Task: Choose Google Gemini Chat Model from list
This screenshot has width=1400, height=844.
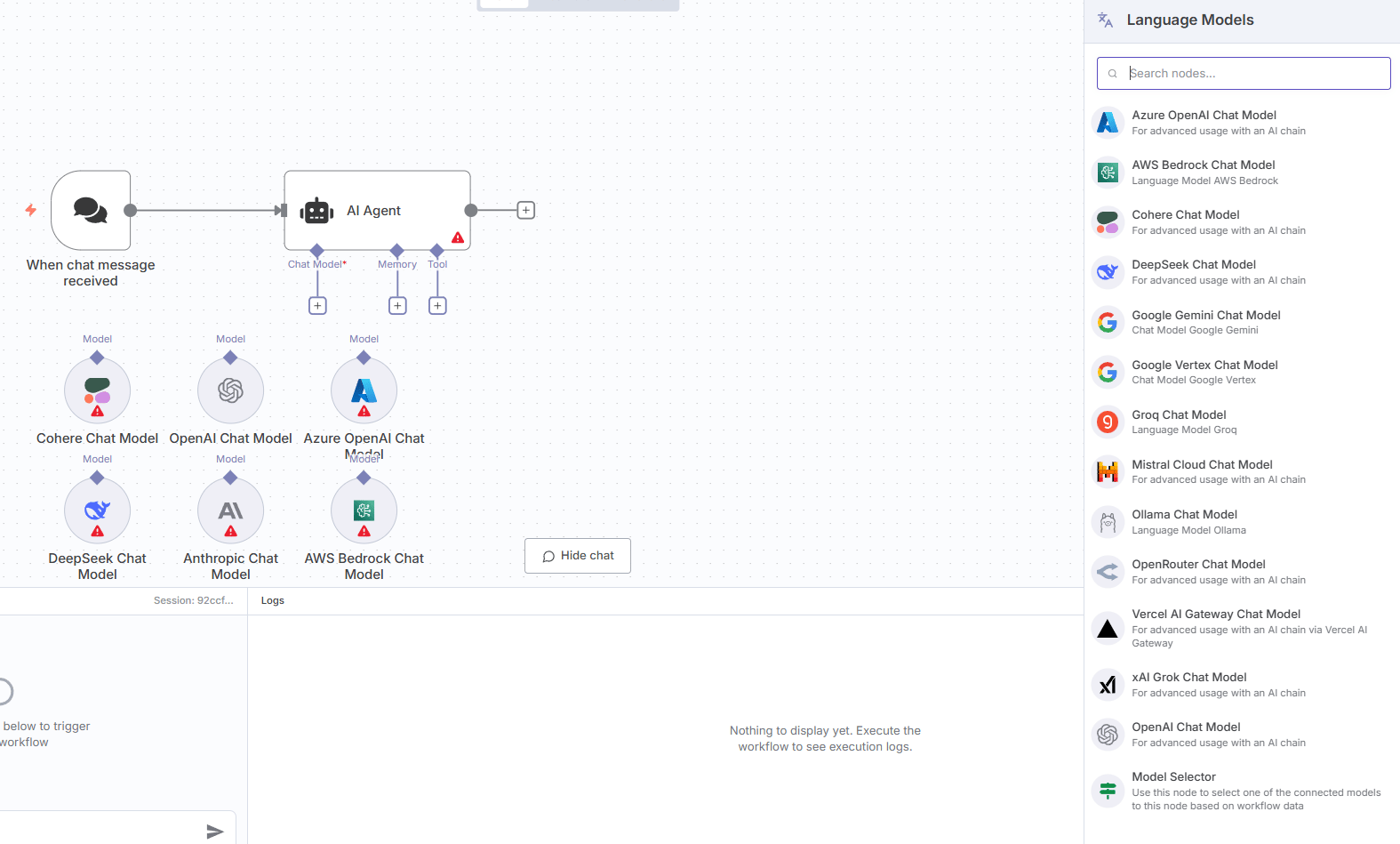Action: coord(1242,322)
